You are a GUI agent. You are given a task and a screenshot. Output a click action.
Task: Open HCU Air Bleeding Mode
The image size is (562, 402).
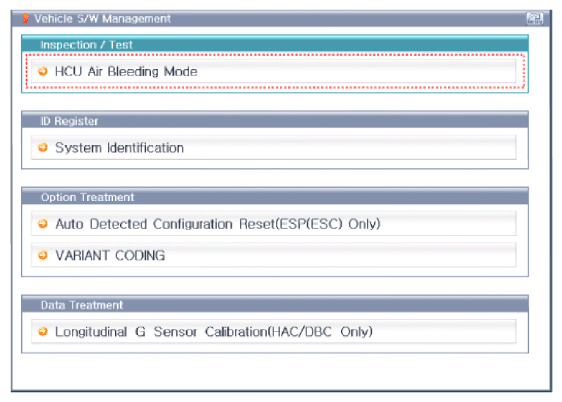click(273, 71)
